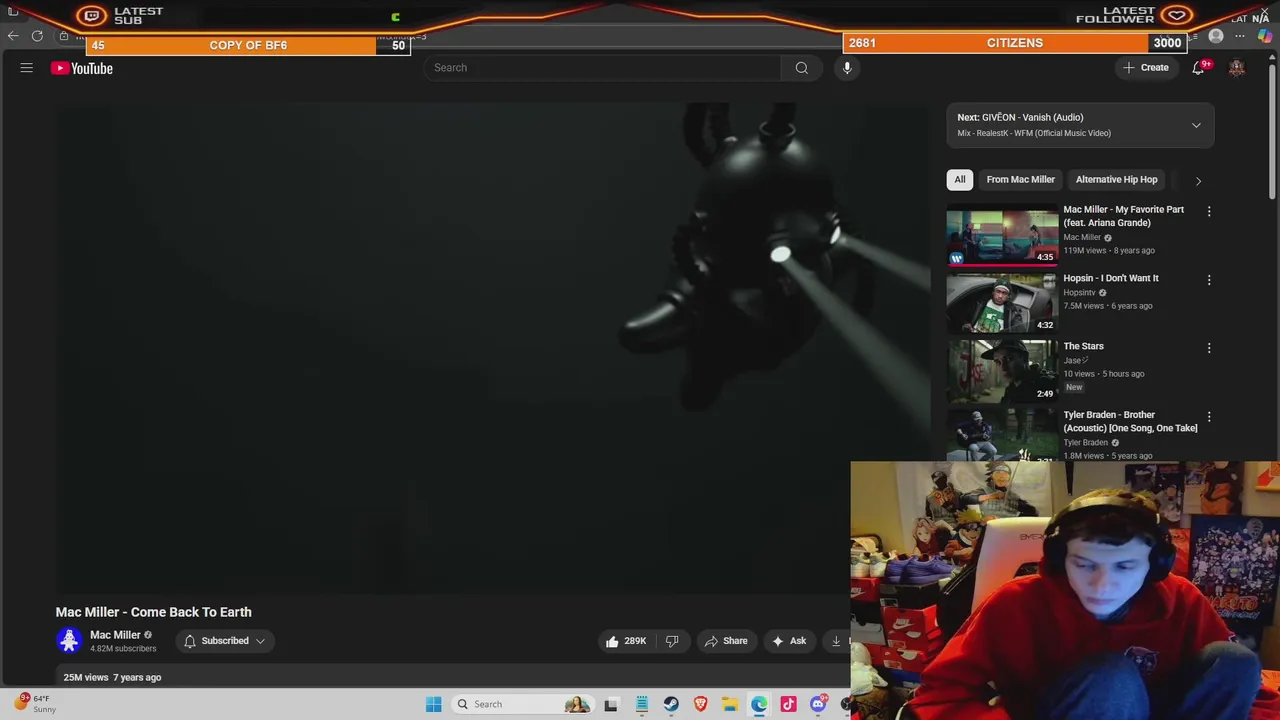The width and height of the screenshot is (1280, 720).
Task: Switch to Edge browser on taskbar
Action: (x=759, y=704)
